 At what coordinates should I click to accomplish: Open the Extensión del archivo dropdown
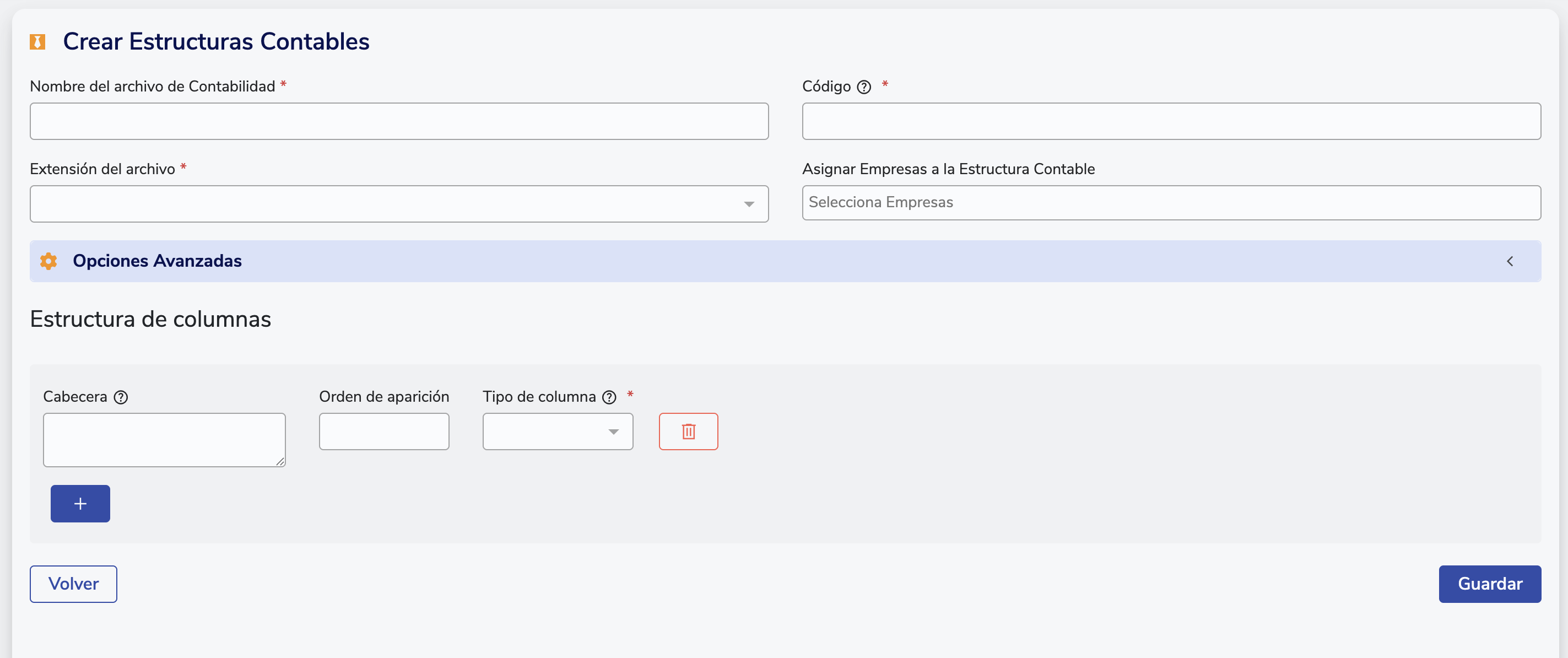(399, 204)
